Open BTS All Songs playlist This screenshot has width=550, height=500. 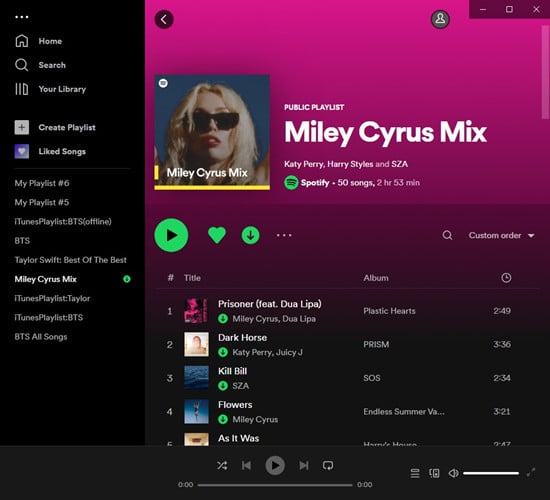coord(41,337)
